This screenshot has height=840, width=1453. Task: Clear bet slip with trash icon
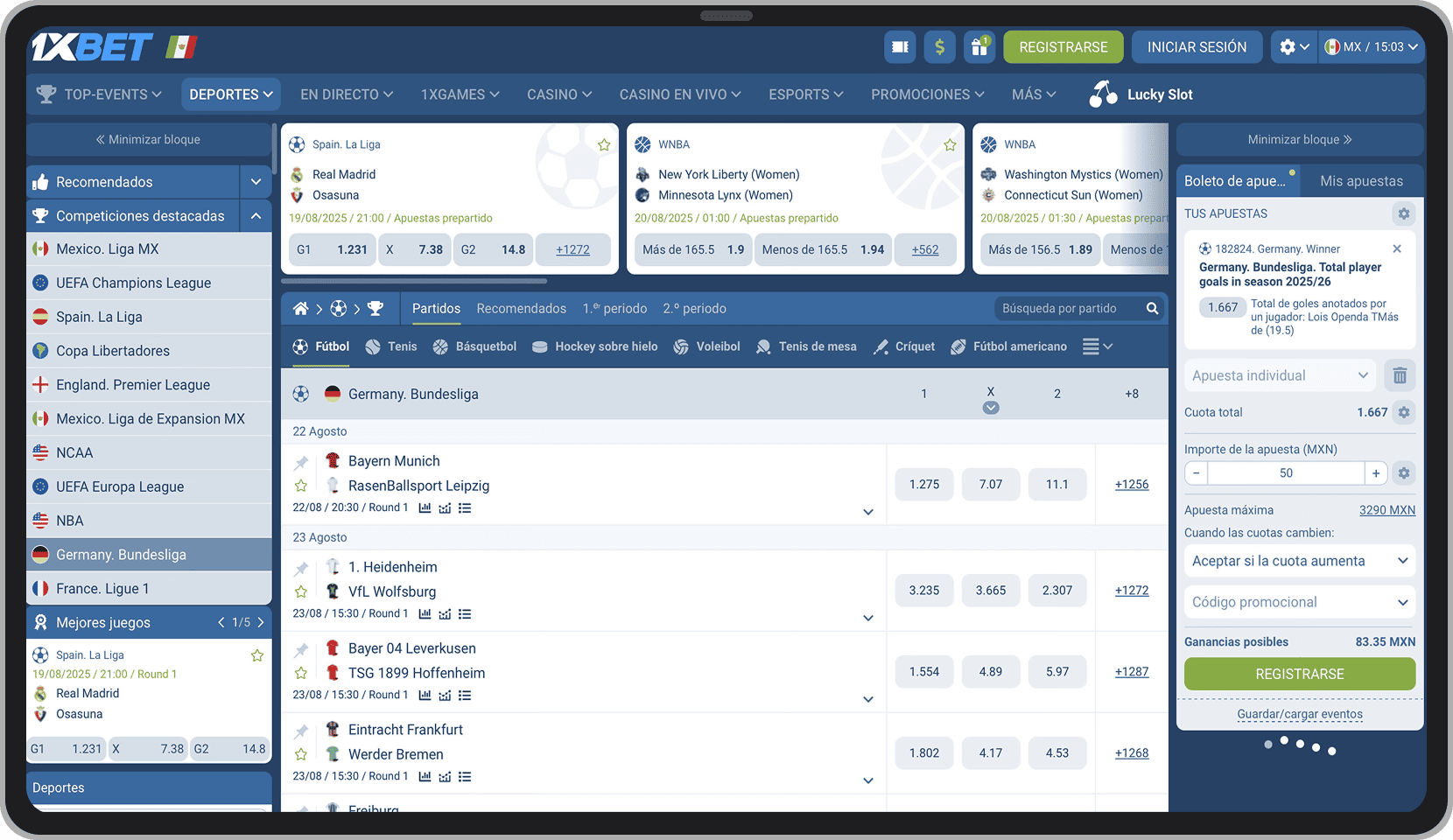pos(1400,375)
